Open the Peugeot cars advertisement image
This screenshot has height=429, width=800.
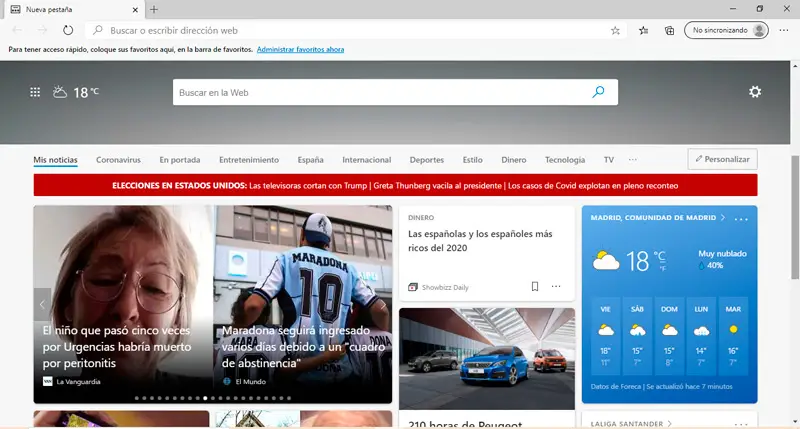pos(487,359)
